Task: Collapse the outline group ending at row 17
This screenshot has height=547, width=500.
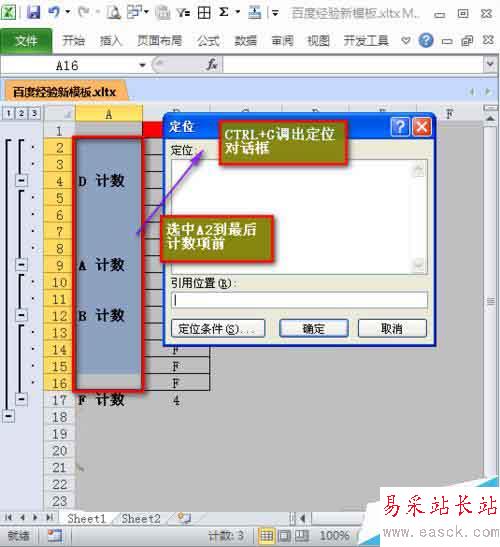Action: tap(21, 399)
